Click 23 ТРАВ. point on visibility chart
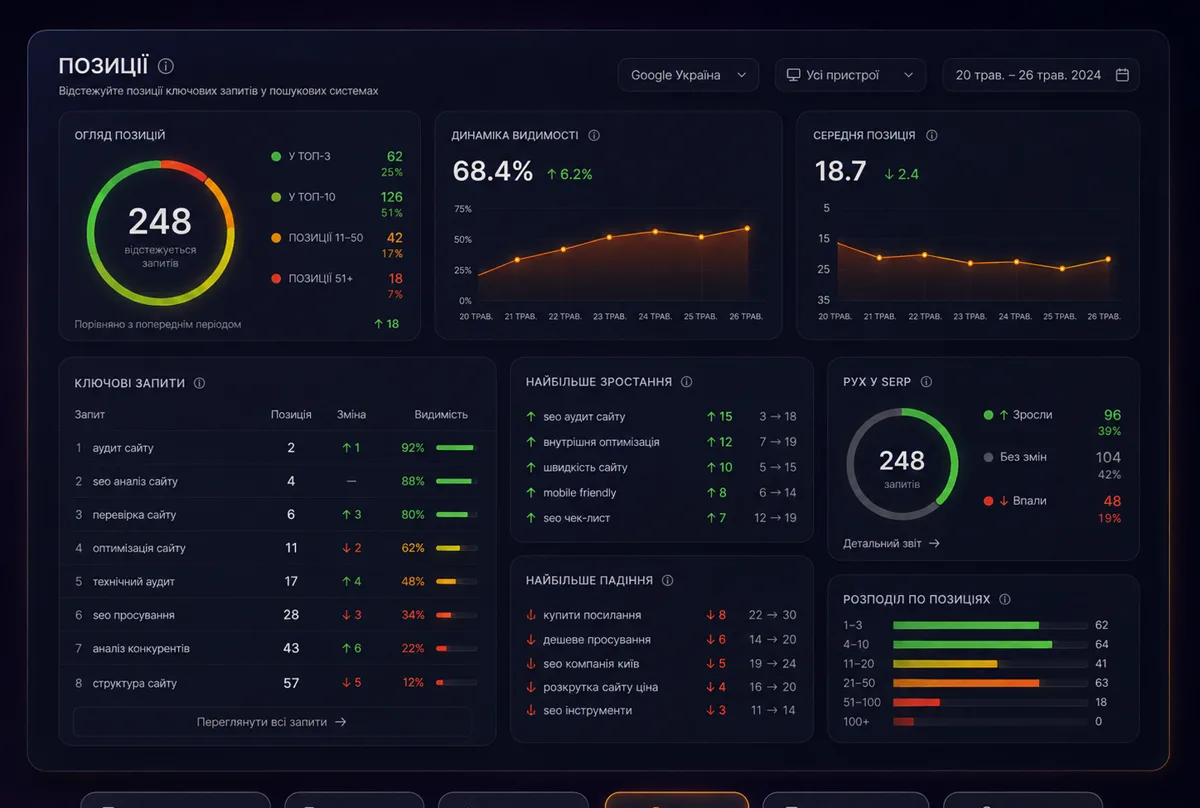 point(609,237)
